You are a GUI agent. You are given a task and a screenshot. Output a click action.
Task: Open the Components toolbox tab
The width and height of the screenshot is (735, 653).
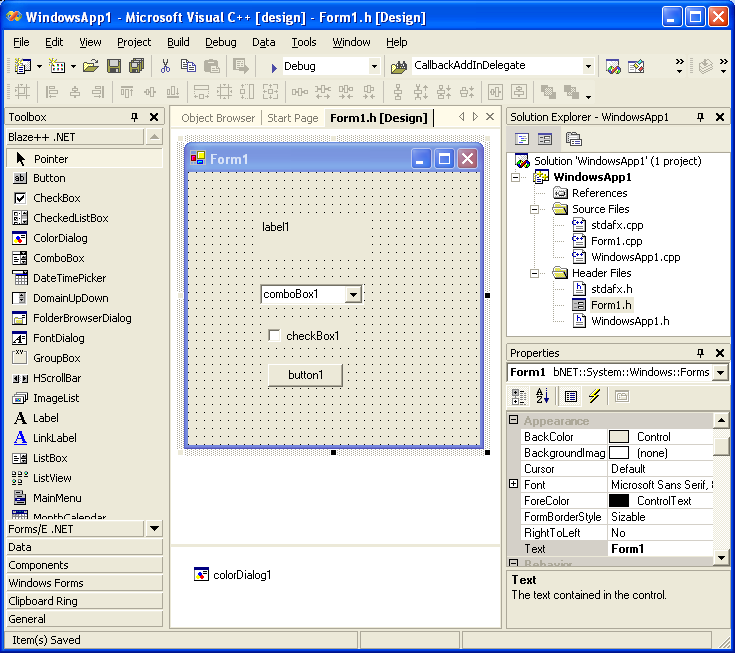pos(84,565)
